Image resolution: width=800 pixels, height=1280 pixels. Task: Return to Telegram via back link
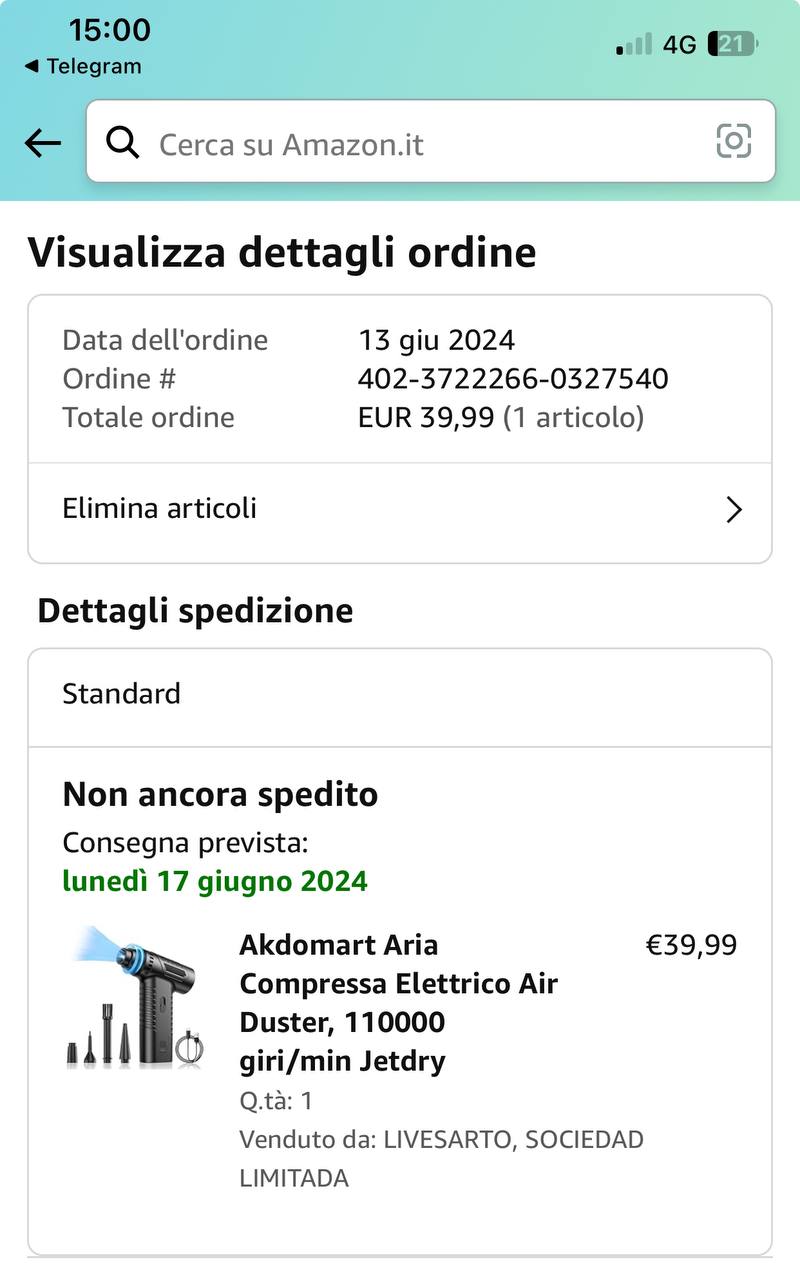point(83,67)
